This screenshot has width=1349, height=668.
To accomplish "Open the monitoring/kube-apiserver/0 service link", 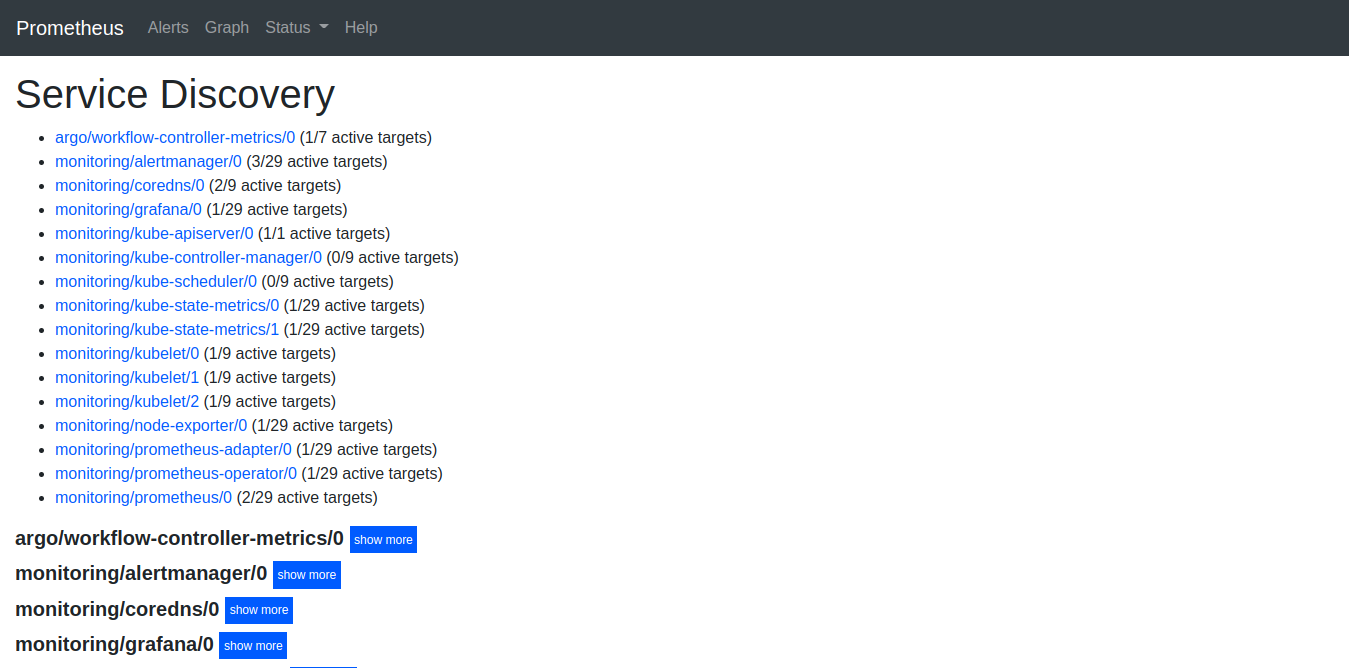I will pos(154,233).
